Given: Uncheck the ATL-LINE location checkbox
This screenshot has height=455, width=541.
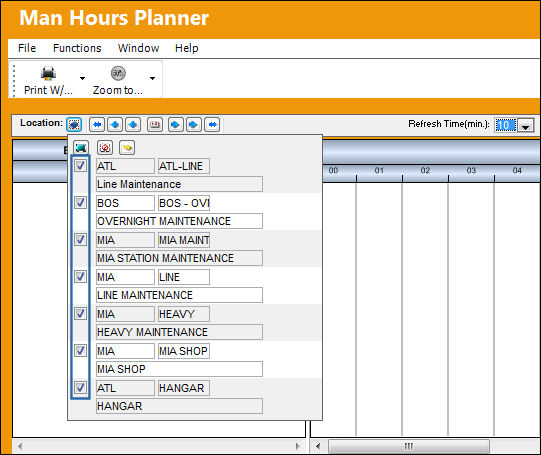Looking at the screenshot, I should click(80, 166).
